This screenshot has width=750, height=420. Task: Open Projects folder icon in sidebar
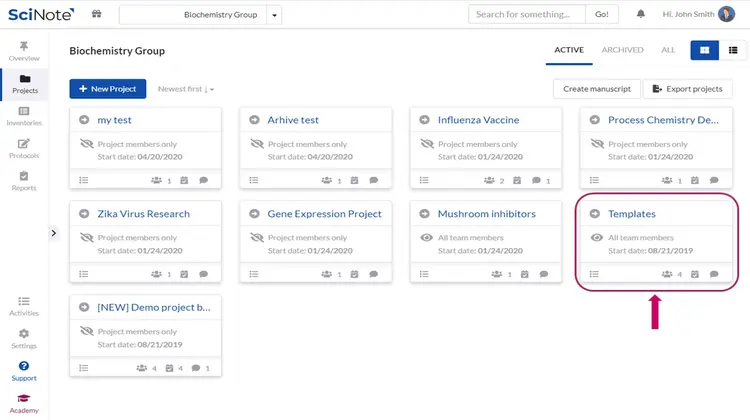click(25, 78)
